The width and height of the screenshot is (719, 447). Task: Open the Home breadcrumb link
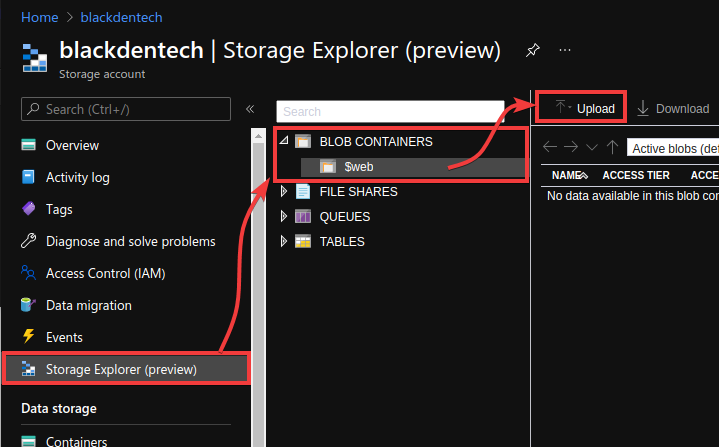39,17
